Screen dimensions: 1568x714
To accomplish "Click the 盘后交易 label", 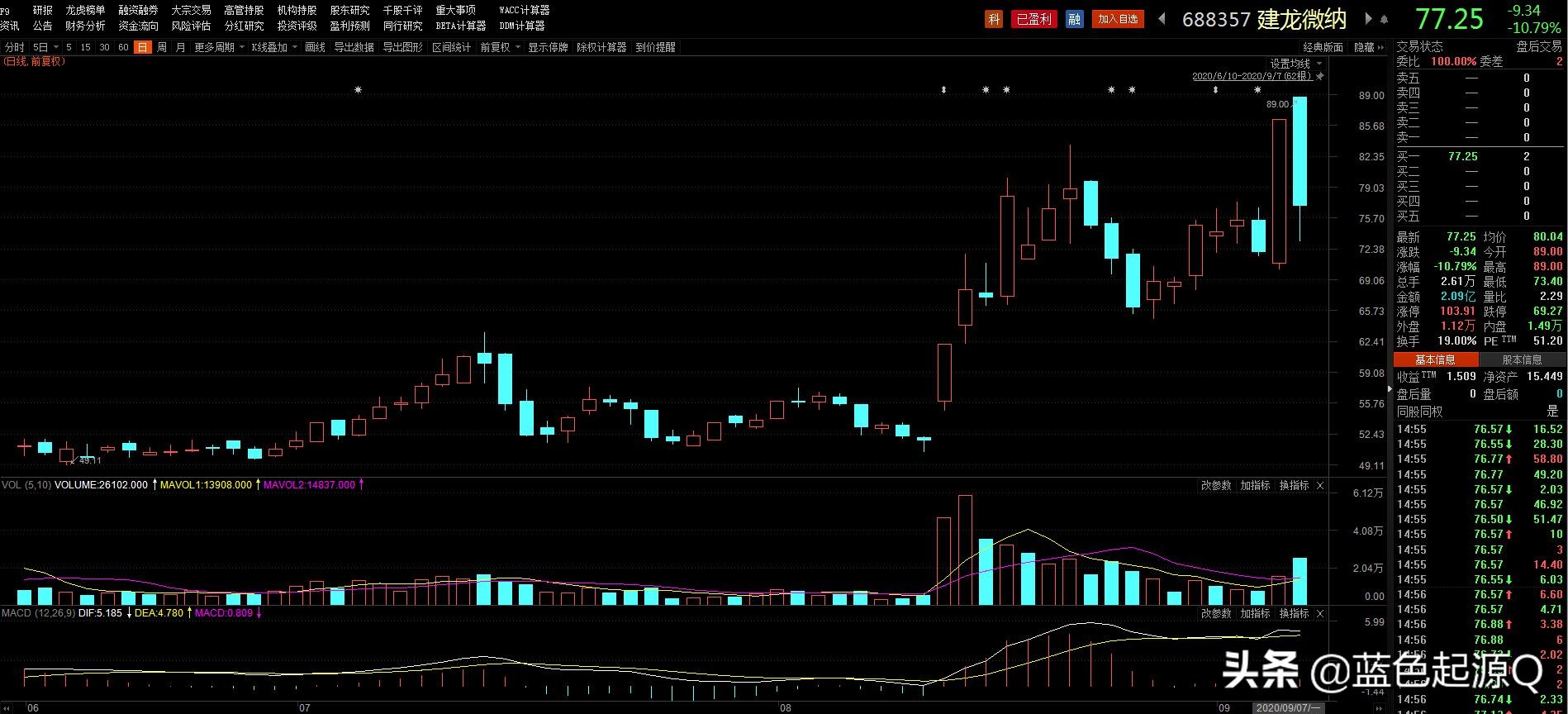I will (x=1539, y=47).
